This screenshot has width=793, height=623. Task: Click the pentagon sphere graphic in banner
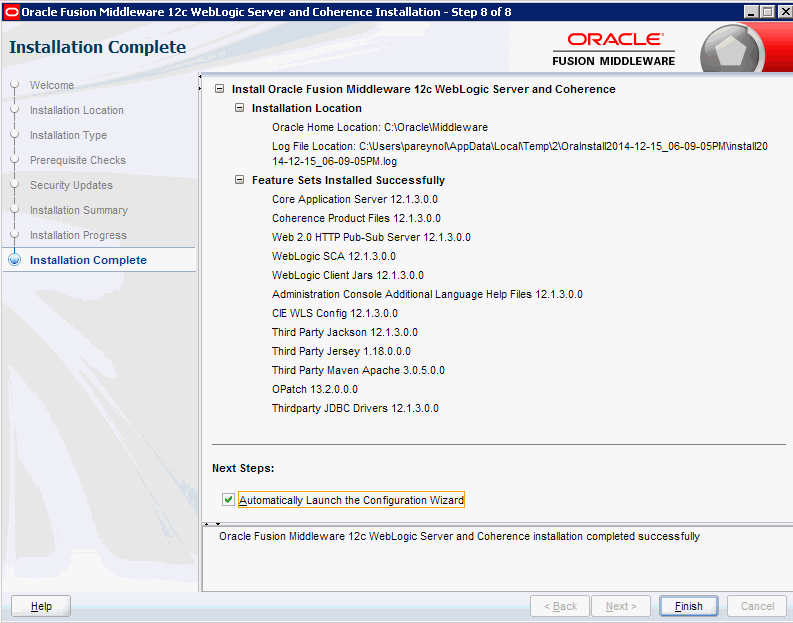pos(732,51)
